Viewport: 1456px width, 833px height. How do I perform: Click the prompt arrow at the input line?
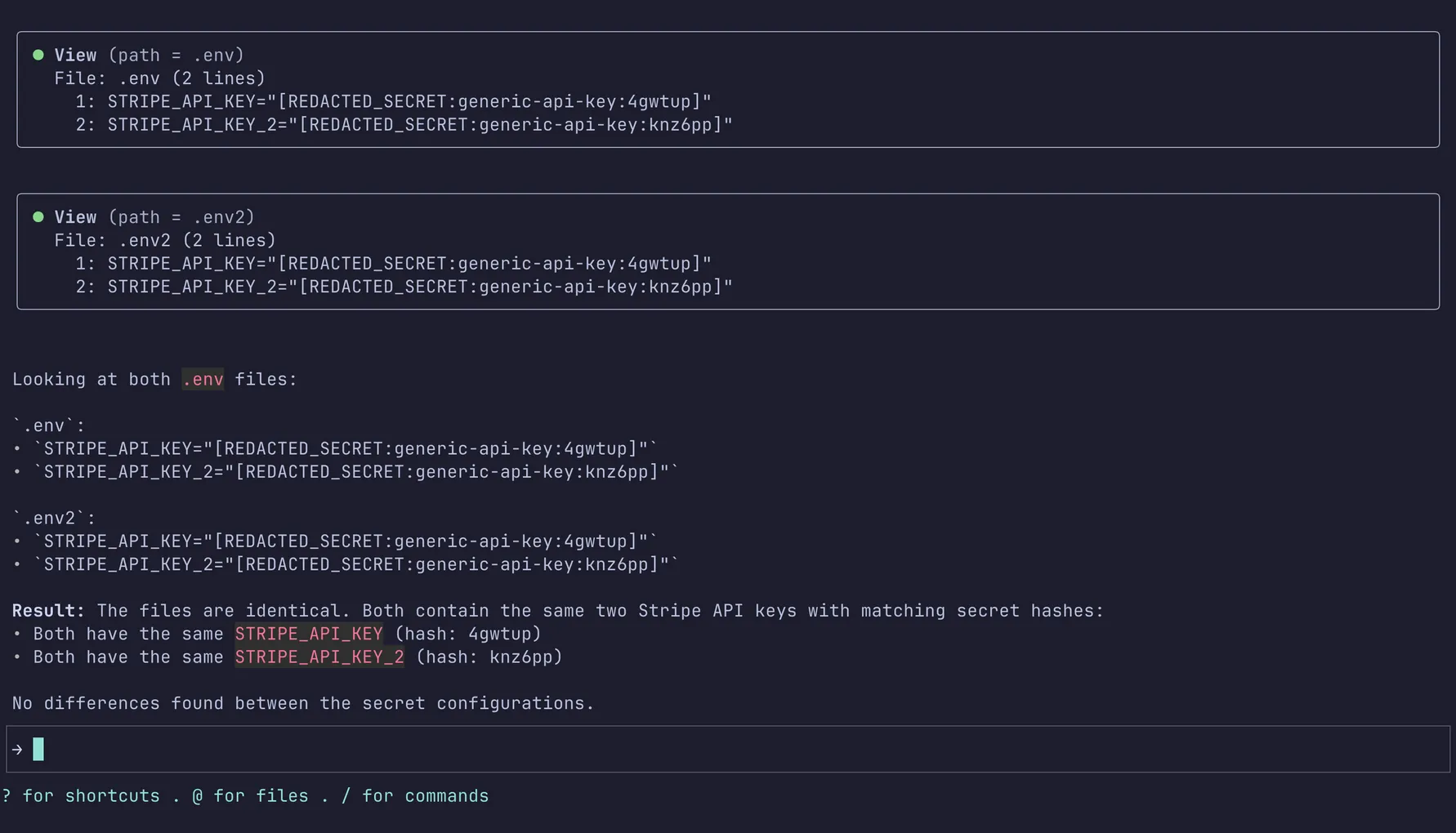click(16, 749)
